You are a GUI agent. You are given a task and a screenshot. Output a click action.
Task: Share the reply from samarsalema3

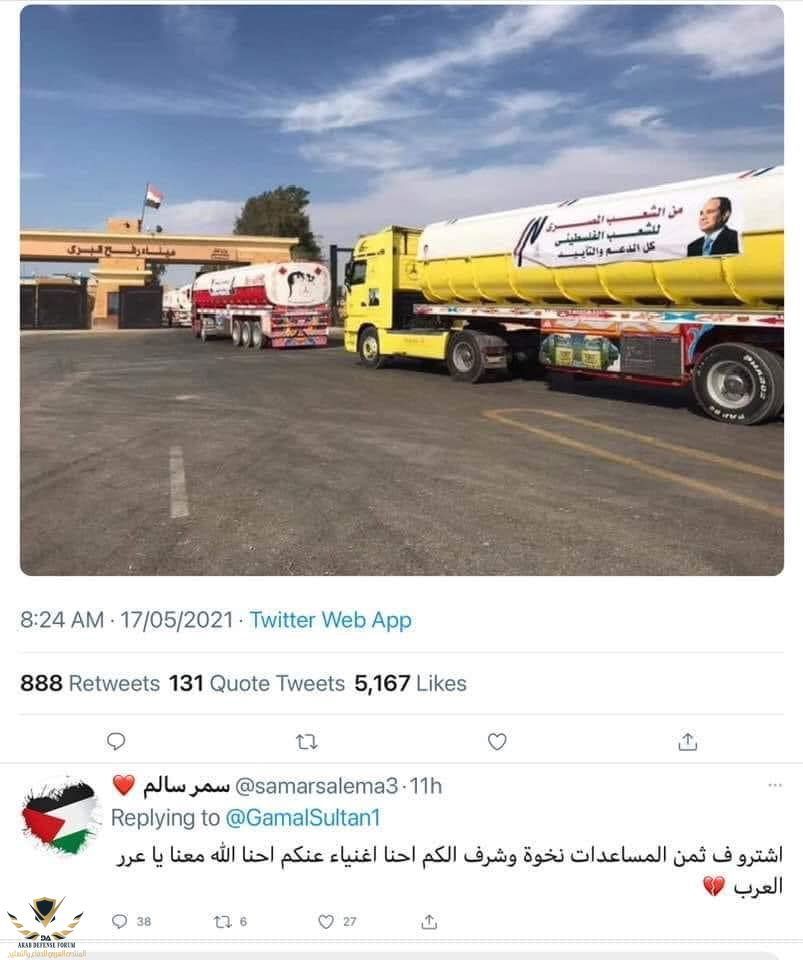pos(429,921)
